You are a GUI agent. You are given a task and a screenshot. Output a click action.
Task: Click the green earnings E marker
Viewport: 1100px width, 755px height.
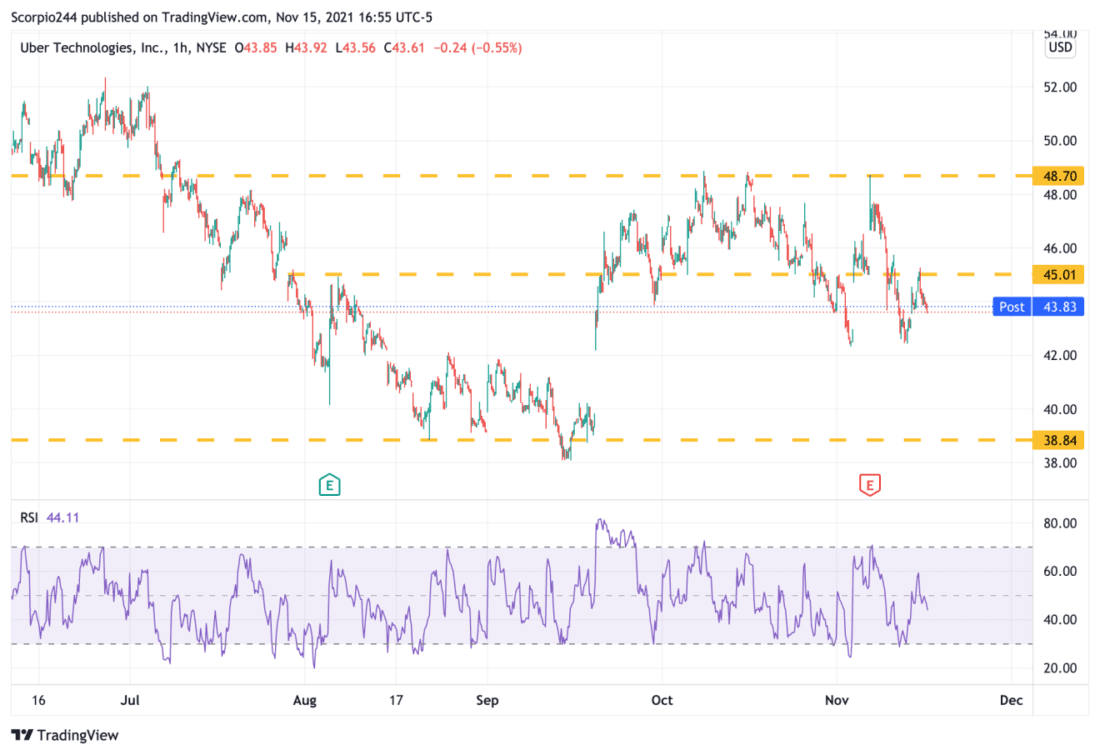click(329, 485)
